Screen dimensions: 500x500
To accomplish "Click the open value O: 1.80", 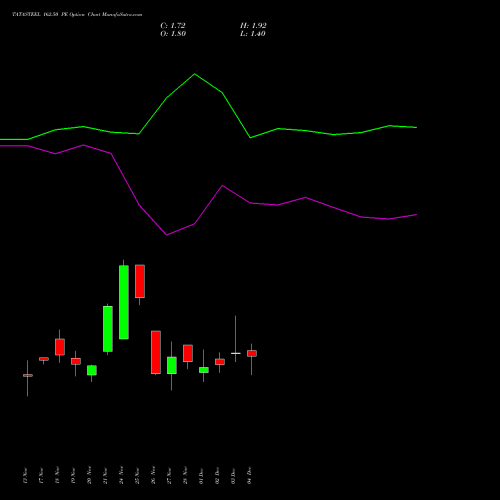I will (x=173, y=34).
